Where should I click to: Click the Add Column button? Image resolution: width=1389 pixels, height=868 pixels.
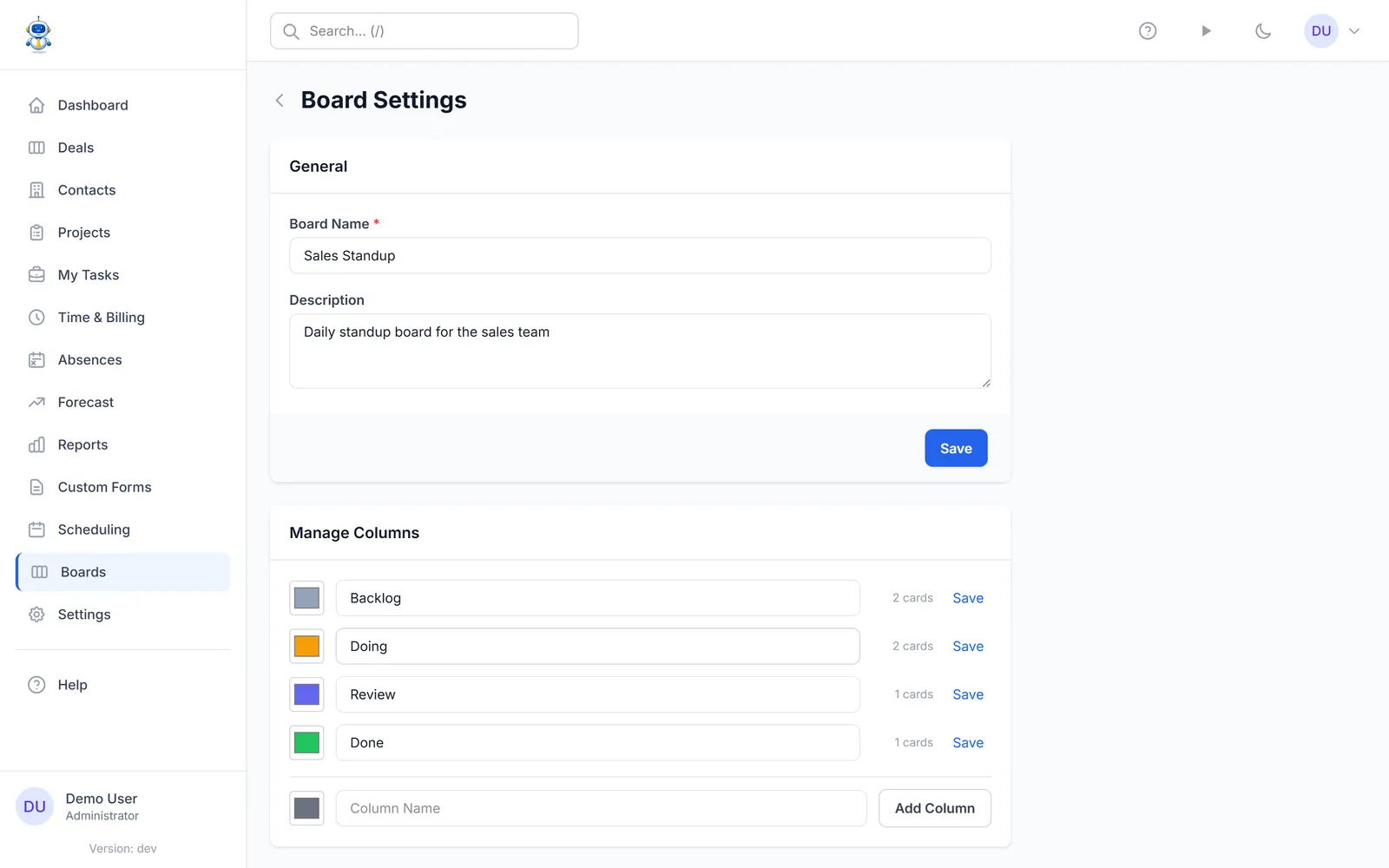[x=935, y=808]
